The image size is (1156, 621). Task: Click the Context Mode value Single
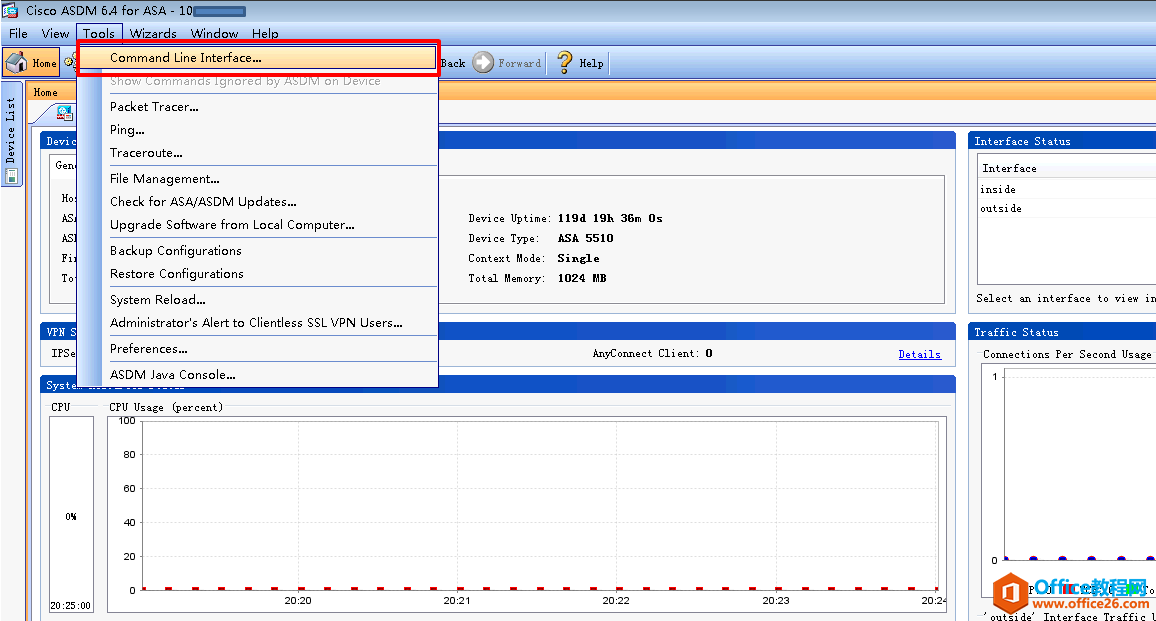point(578,258)
